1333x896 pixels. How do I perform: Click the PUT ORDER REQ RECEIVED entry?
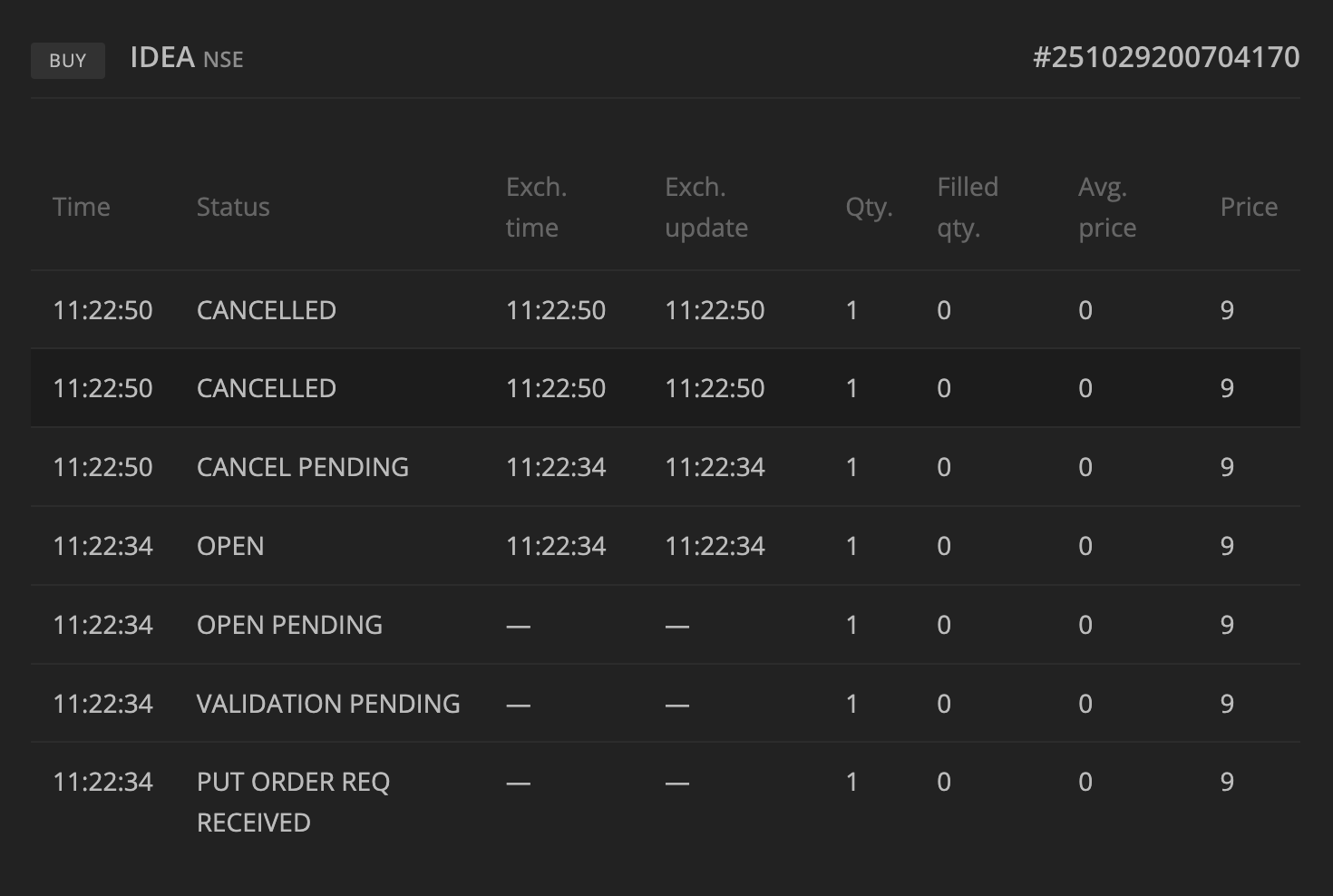click(x=293, y=802)
